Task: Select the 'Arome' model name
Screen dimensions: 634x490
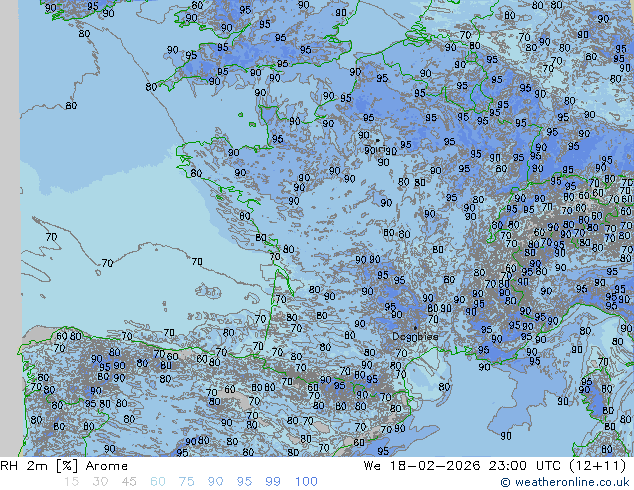Action: coord(106,466)
